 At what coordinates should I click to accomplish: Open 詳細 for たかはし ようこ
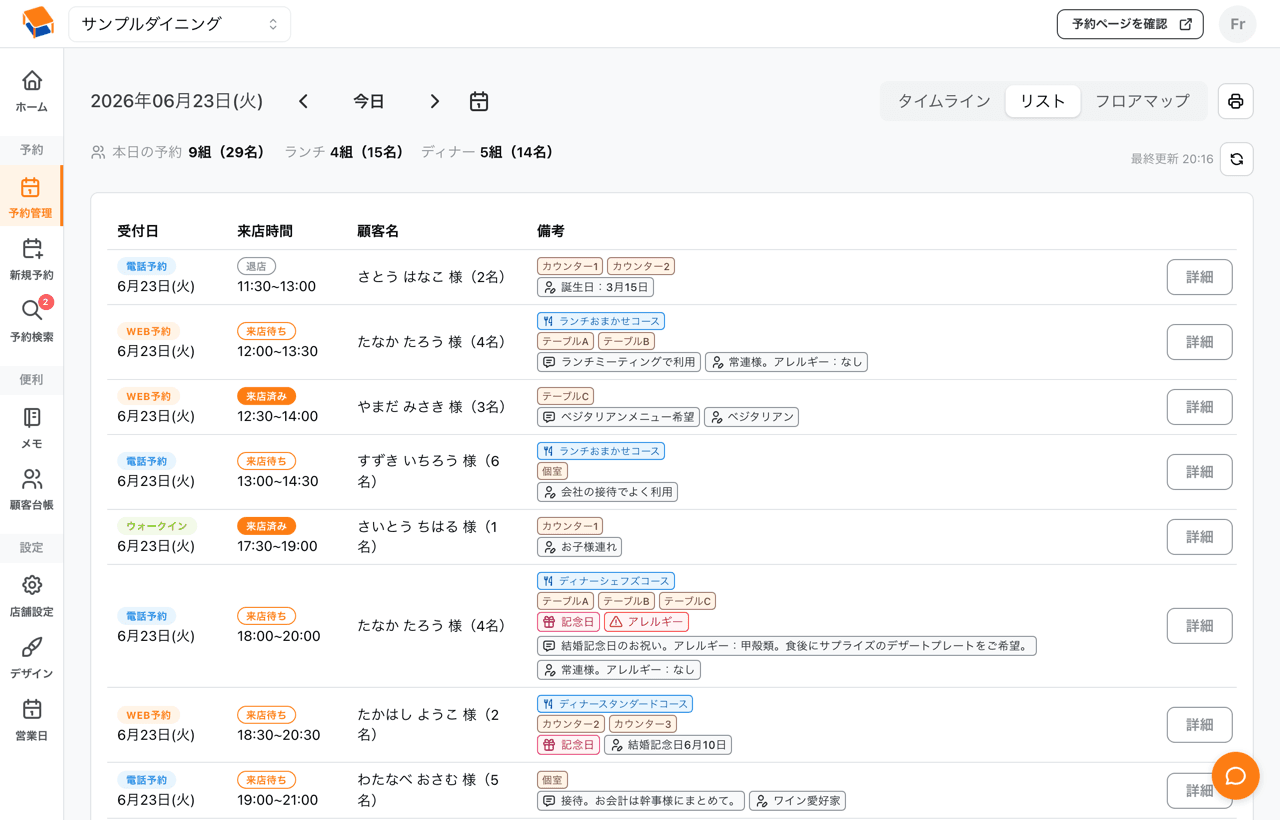1199,725
